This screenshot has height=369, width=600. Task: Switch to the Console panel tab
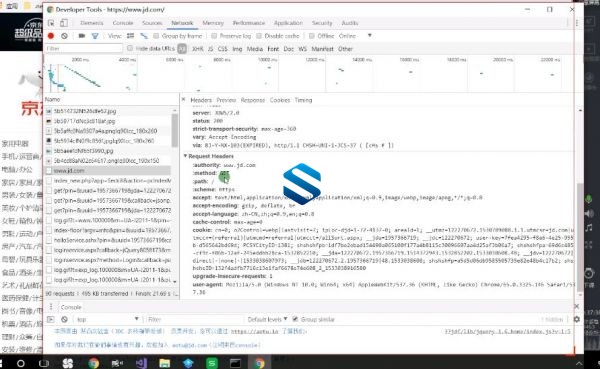click(x=123, y=23)
